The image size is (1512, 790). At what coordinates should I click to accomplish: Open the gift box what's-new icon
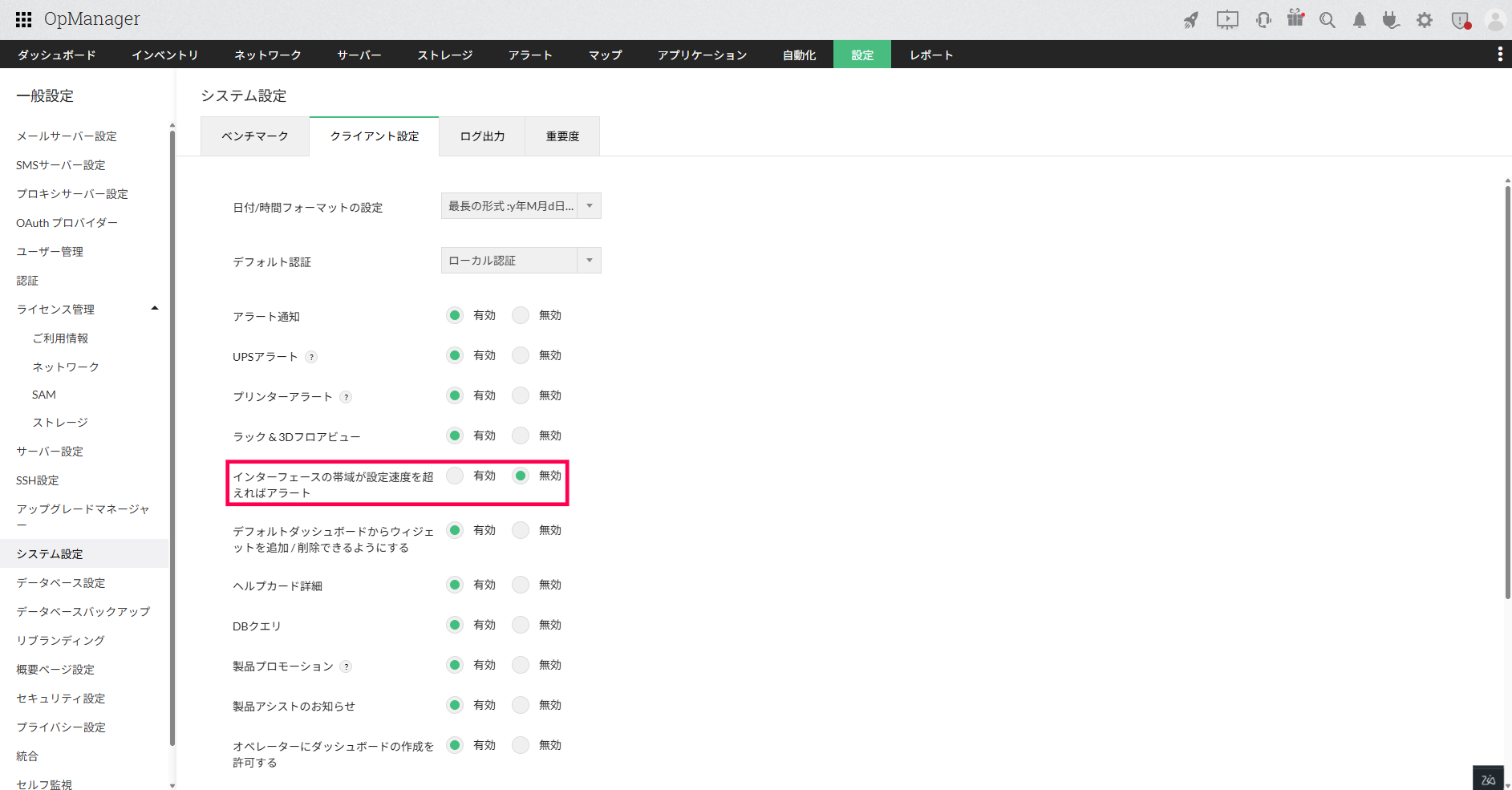pyautogui.click(x=1295, y=18)
